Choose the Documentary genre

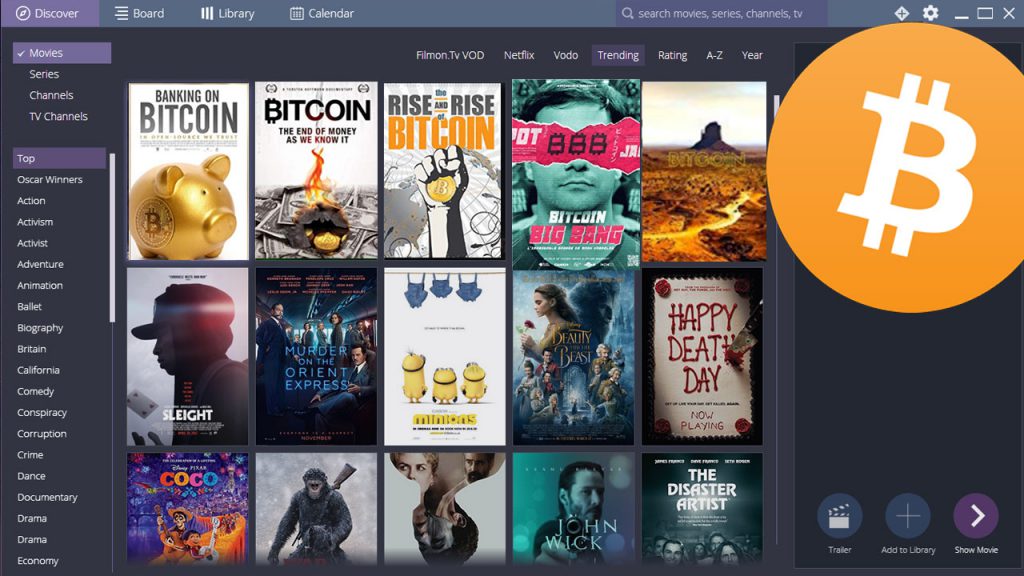(47, 497)
